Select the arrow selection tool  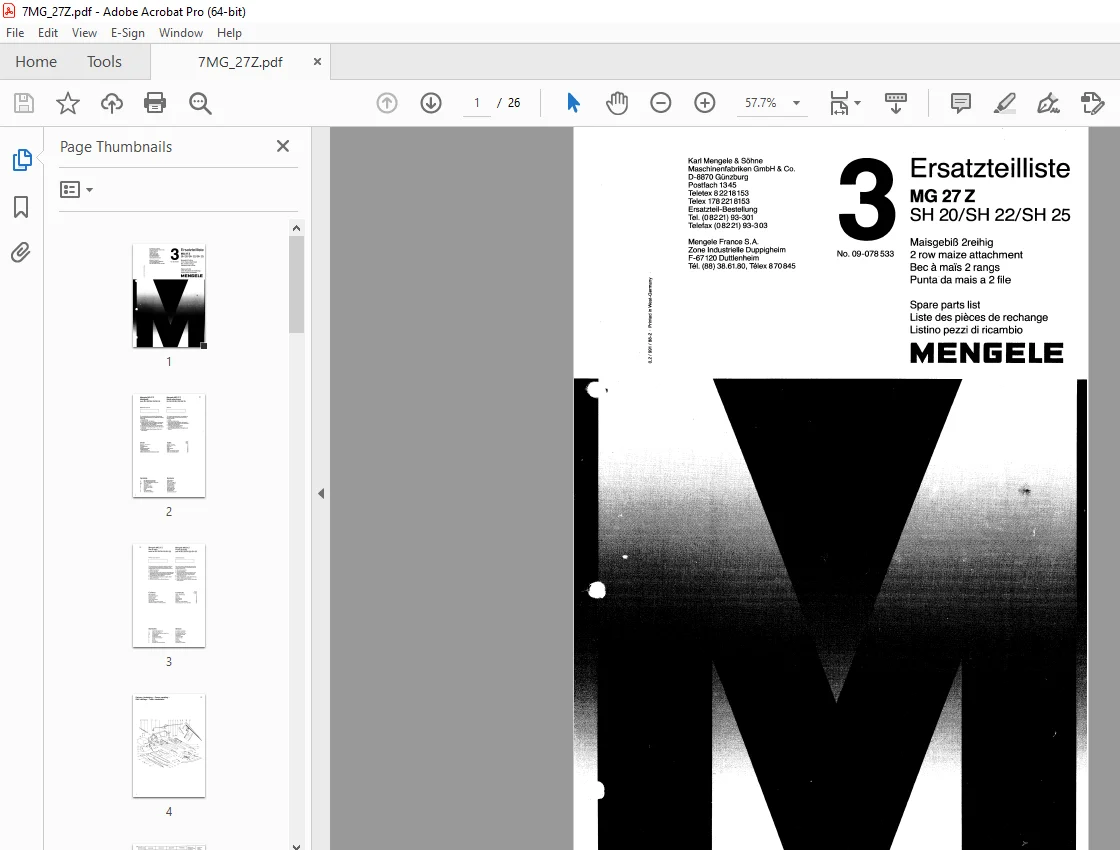point(573,103)
